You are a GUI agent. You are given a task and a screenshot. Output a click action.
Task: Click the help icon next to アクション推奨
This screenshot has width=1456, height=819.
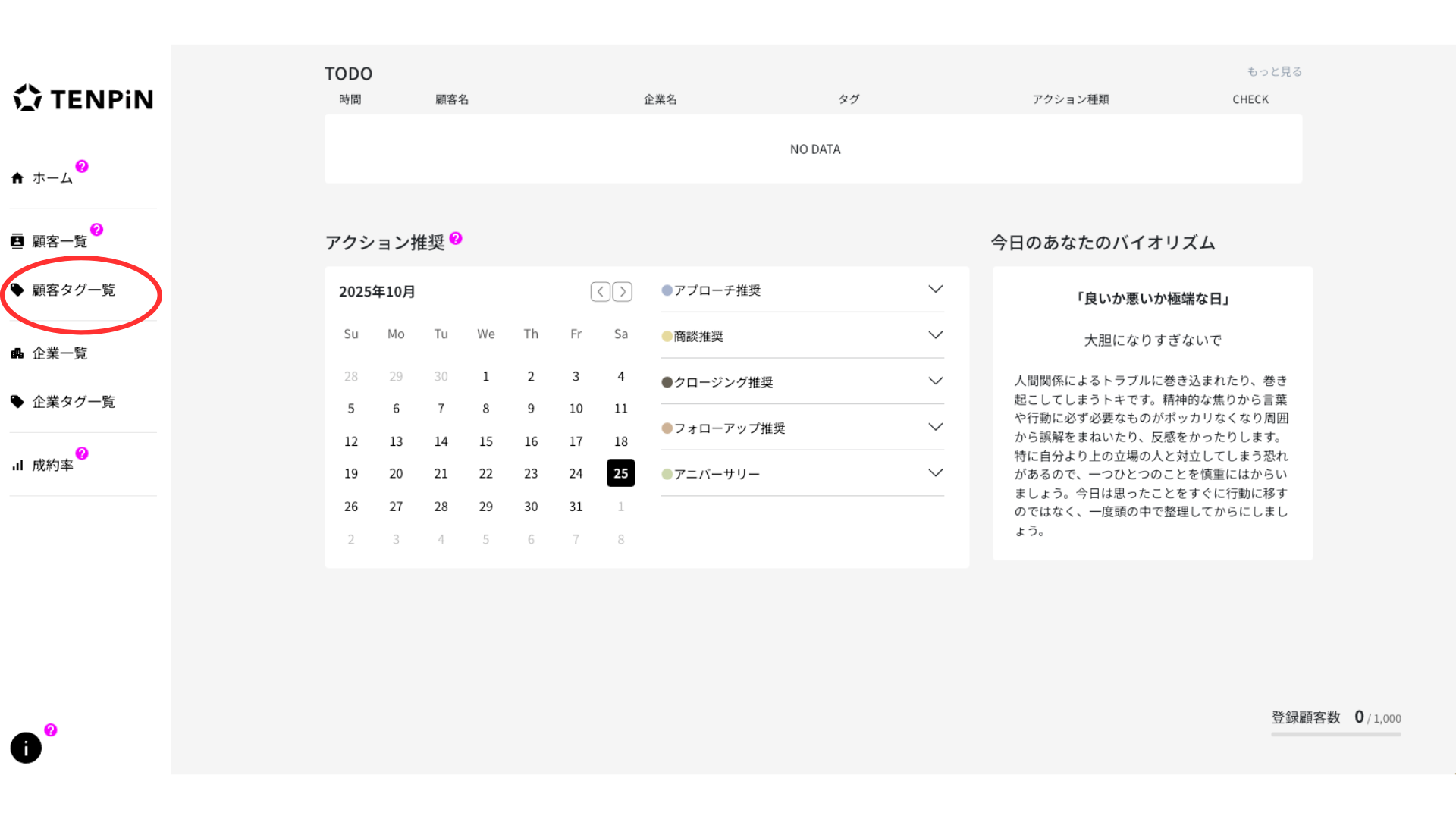click(x=456, y=238)
